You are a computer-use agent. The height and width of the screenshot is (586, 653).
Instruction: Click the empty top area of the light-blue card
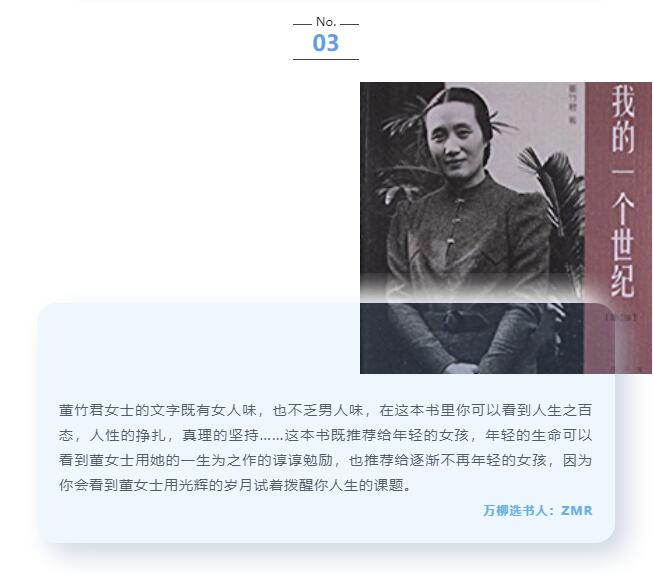click(x=200, y=346)
